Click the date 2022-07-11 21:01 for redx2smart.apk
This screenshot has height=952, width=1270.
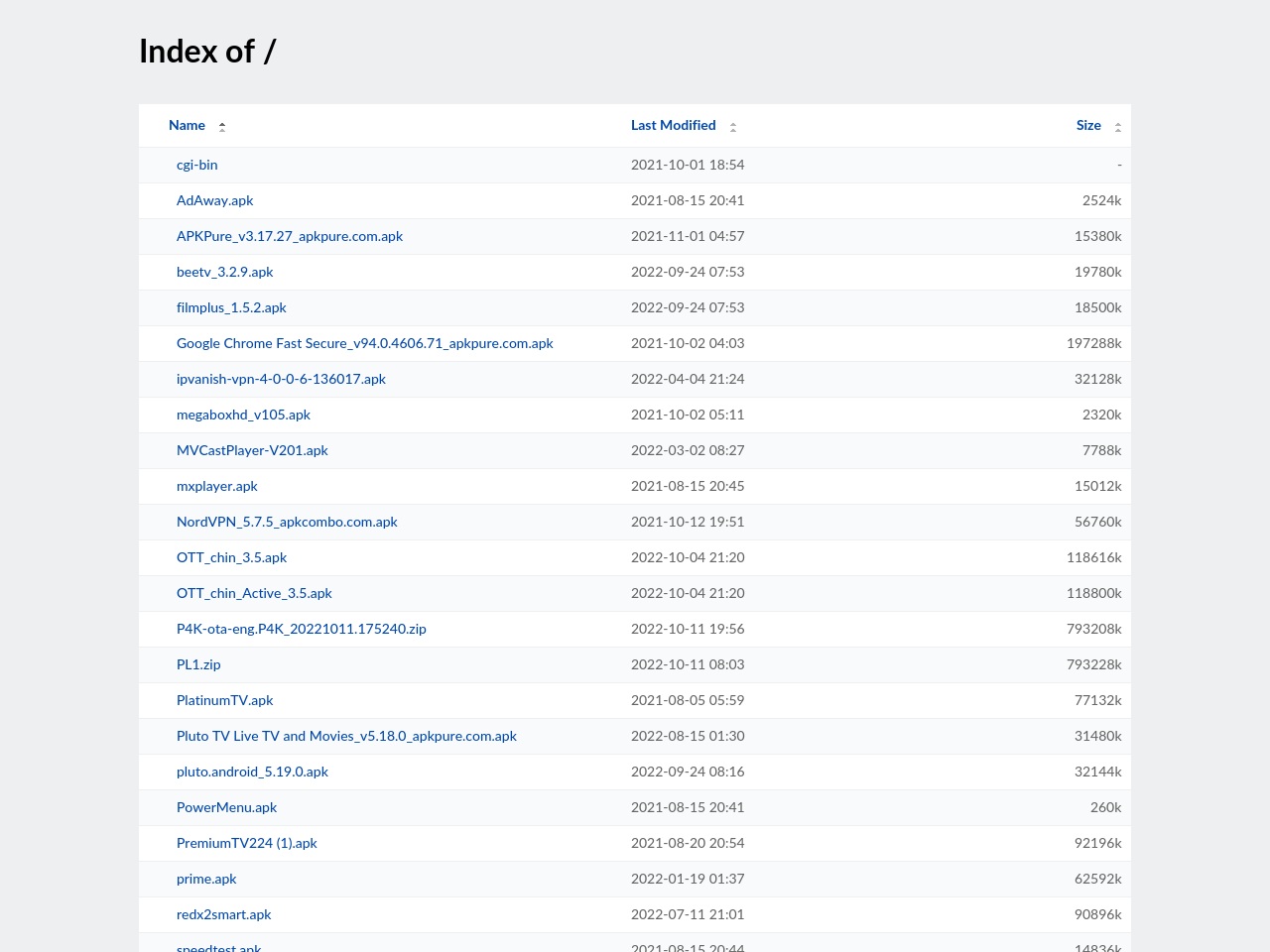(688, 914)
